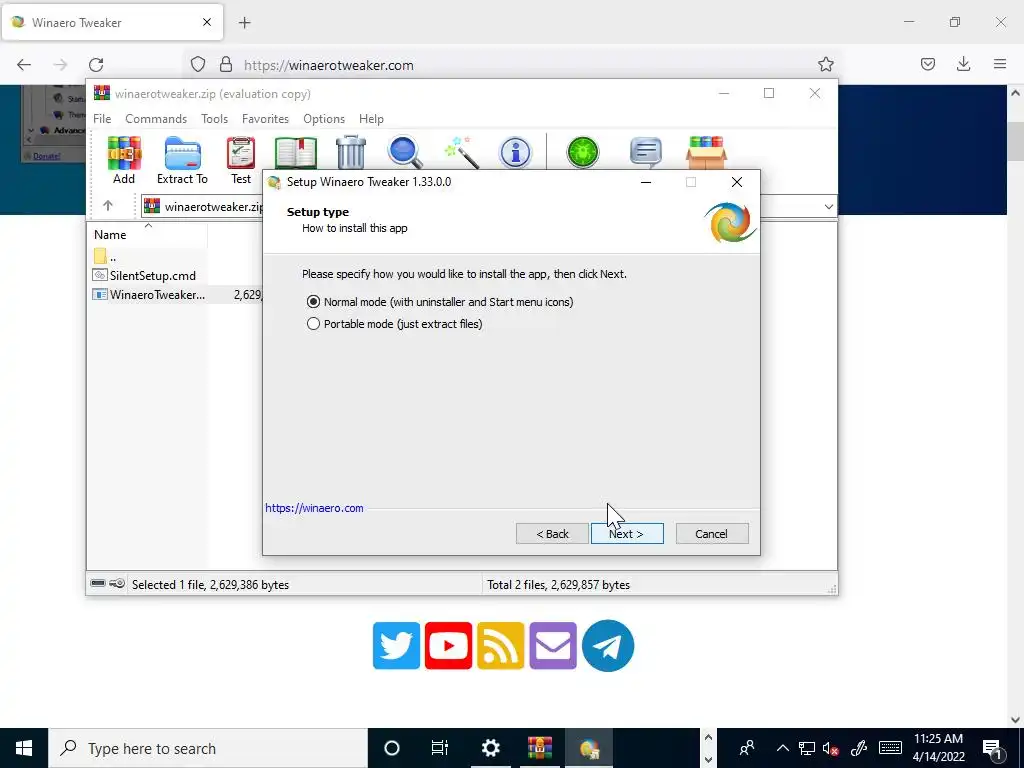1024x768 pixels.
Task: Click the Back button in setup
Action: (x=552, y=534)
